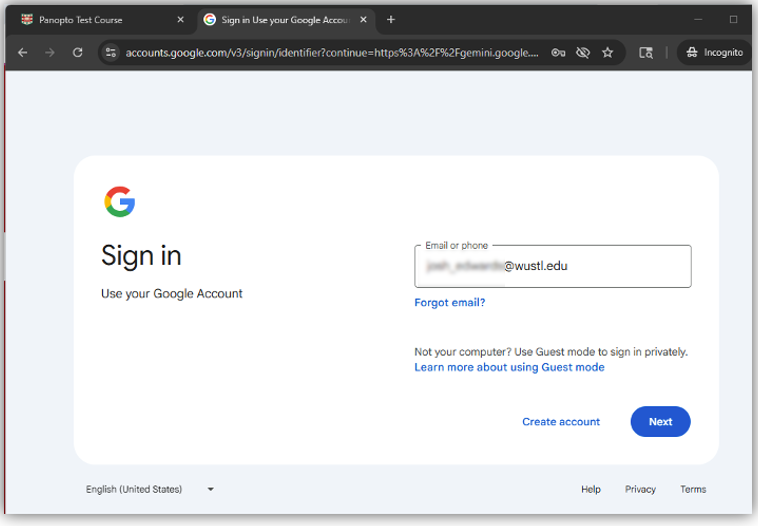
Task: Click the password key icon in address bar
Action: 559,52
